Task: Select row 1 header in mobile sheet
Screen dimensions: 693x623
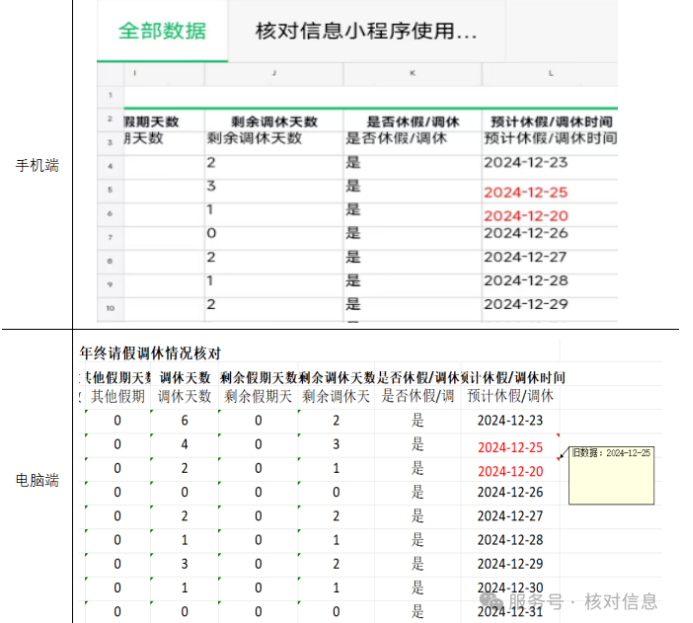Action: click(x=110, y=95)
